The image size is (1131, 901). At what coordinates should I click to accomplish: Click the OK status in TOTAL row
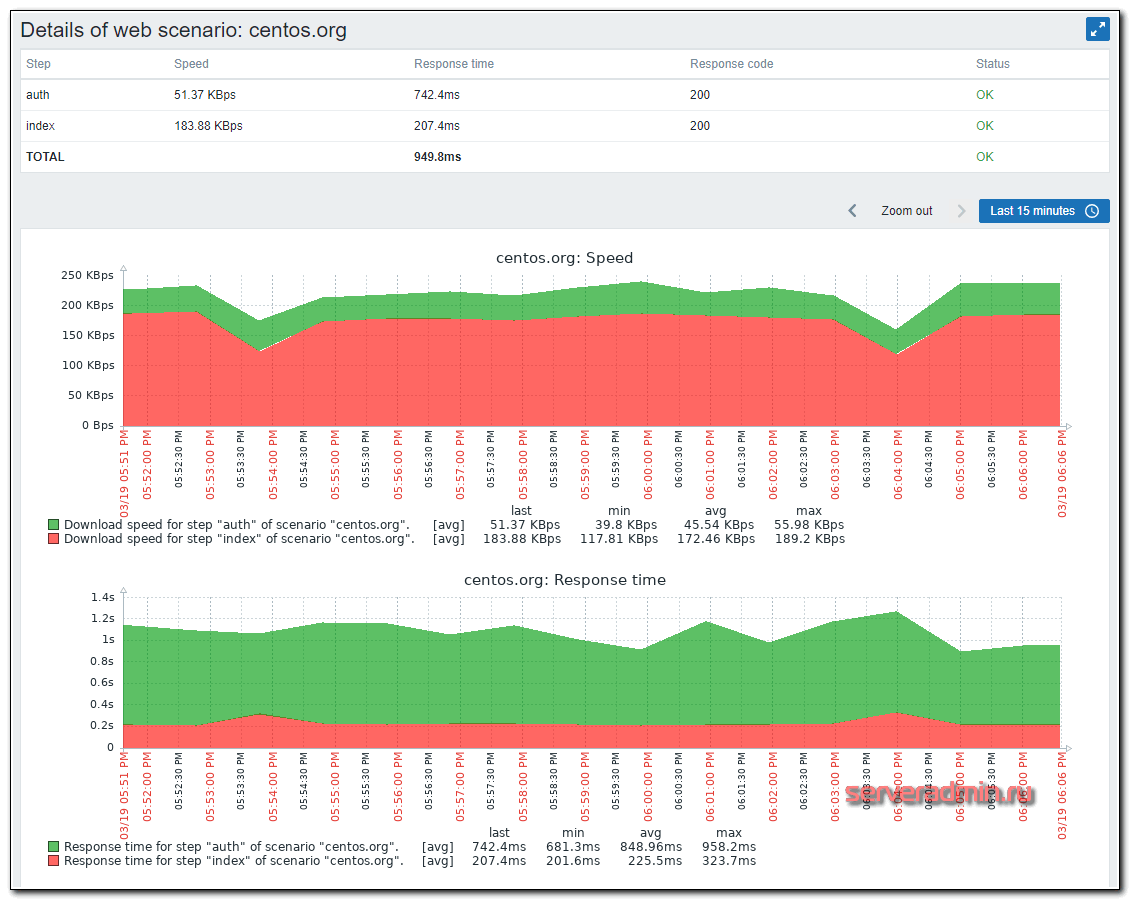click(x=984, y=157)
